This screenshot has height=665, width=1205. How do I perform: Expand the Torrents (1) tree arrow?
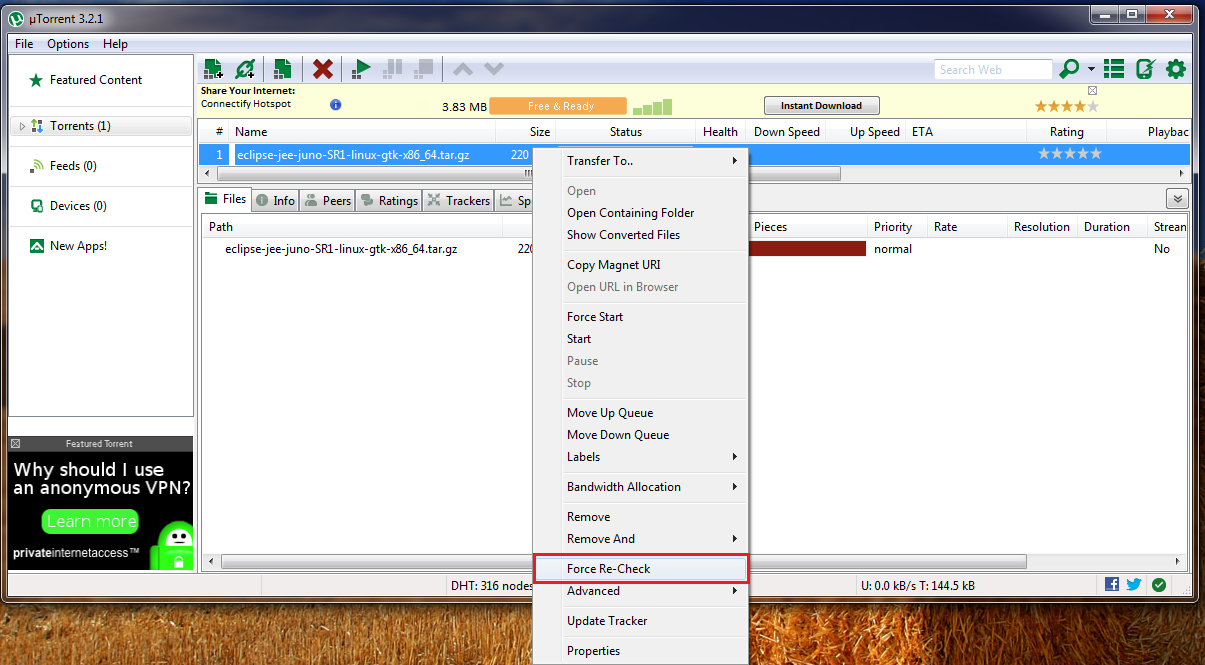point(22,126)
